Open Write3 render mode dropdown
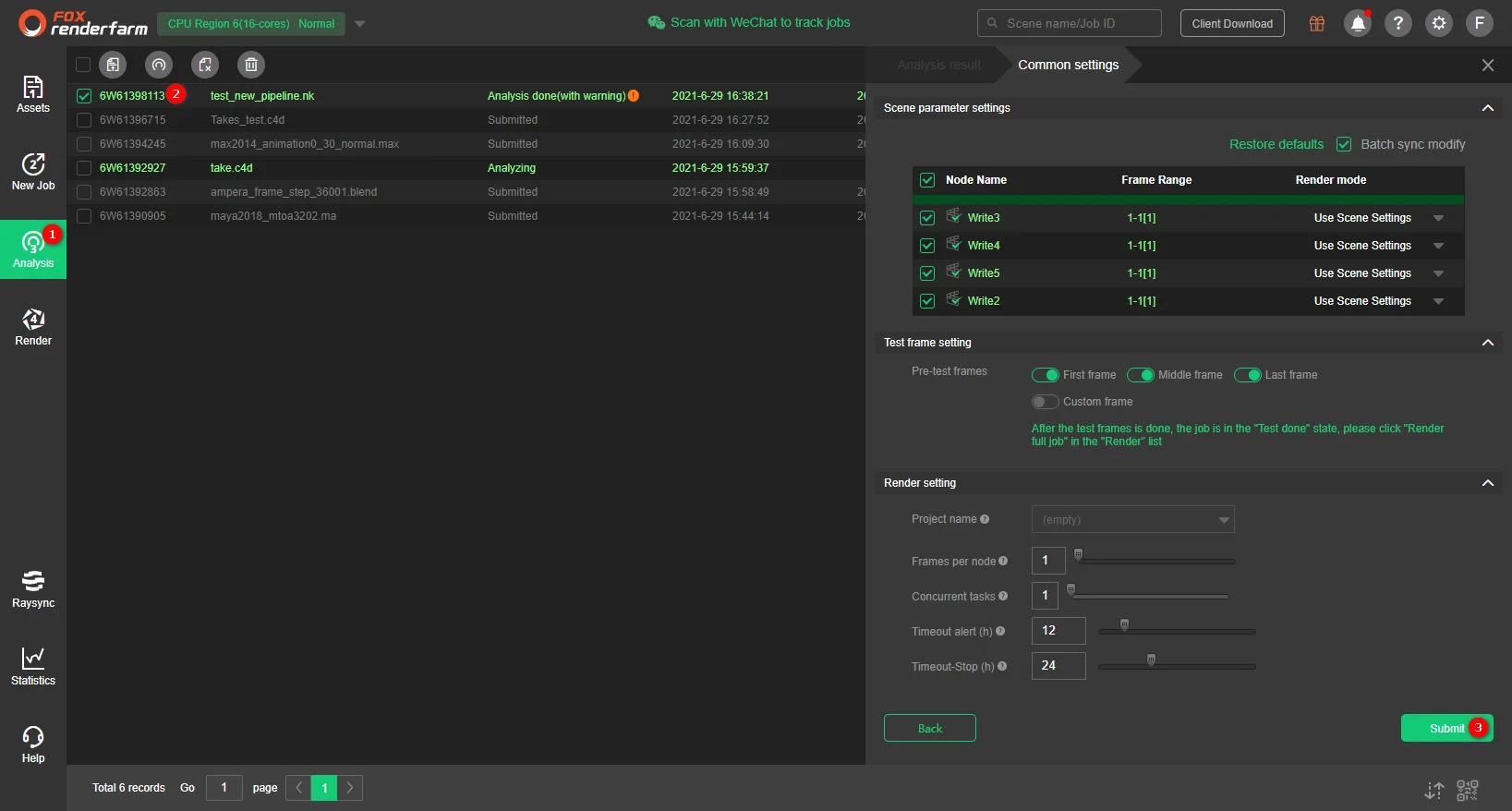 [x=1438, y=218]
